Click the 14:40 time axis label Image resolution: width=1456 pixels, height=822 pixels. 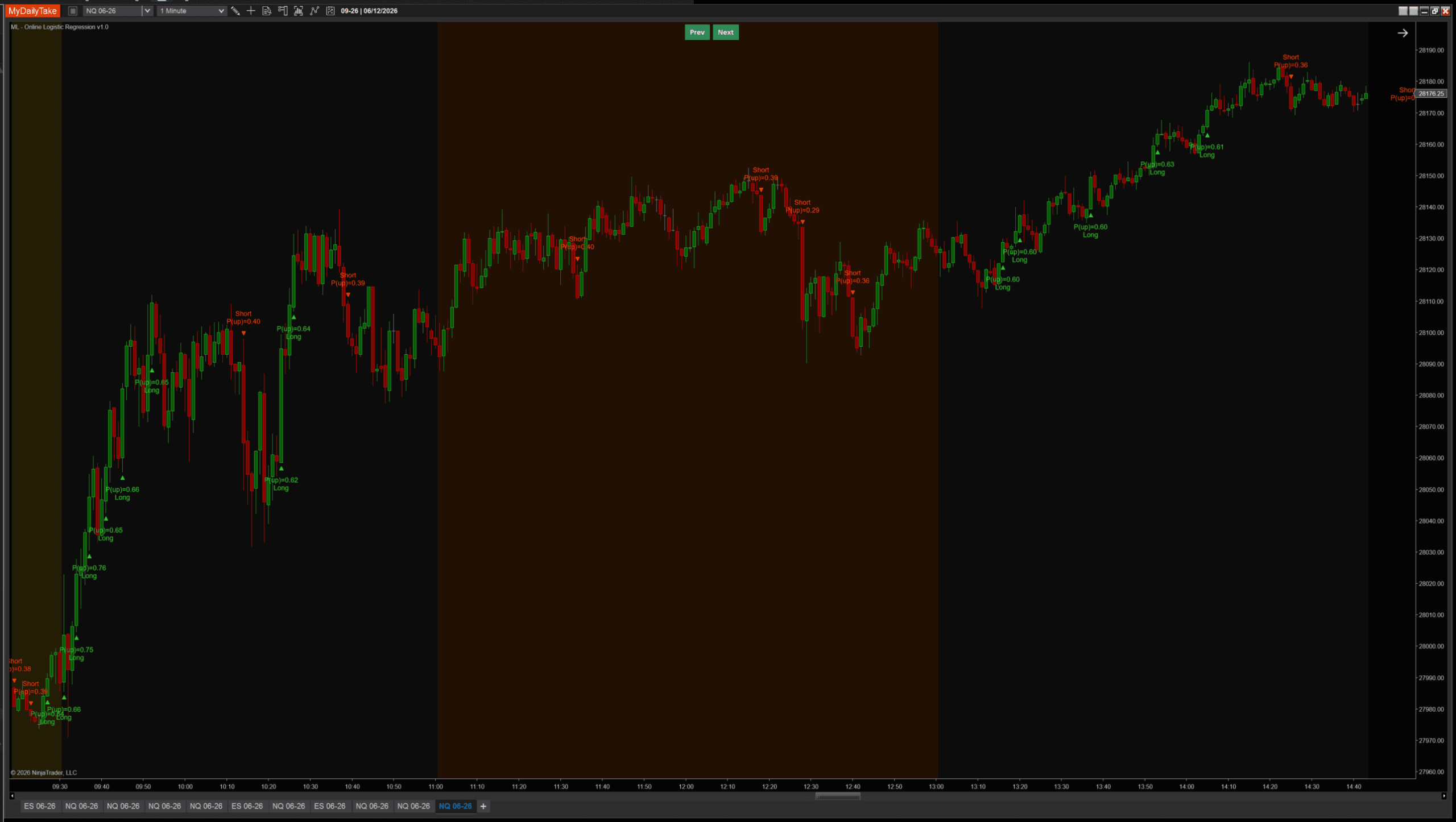1354,787
